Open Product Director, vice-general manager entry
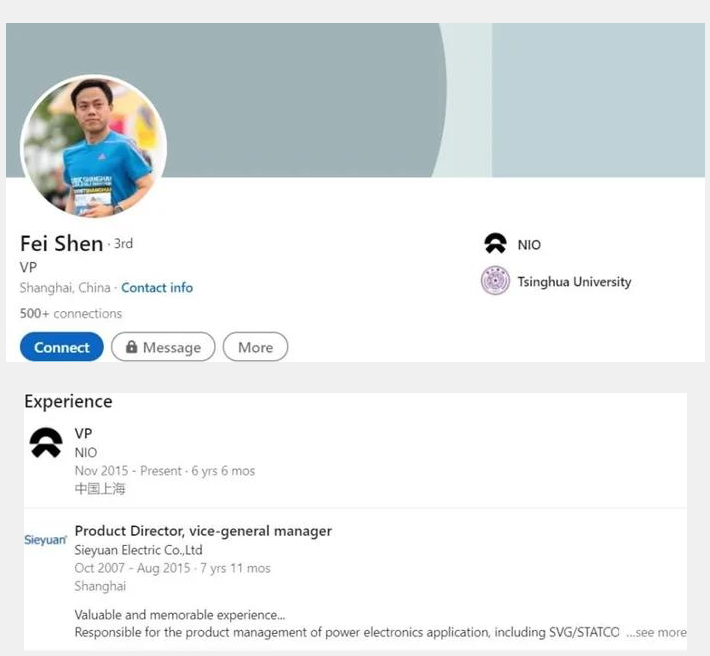The height and width of the screenshot is (656, 710). (x=203, y=531)
